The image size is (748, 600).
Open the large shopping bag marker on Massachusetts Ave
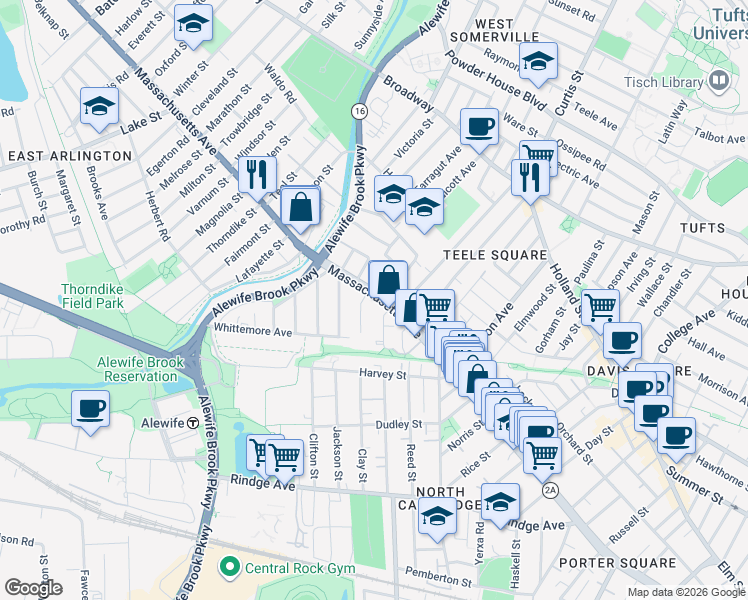click(388, 282)
